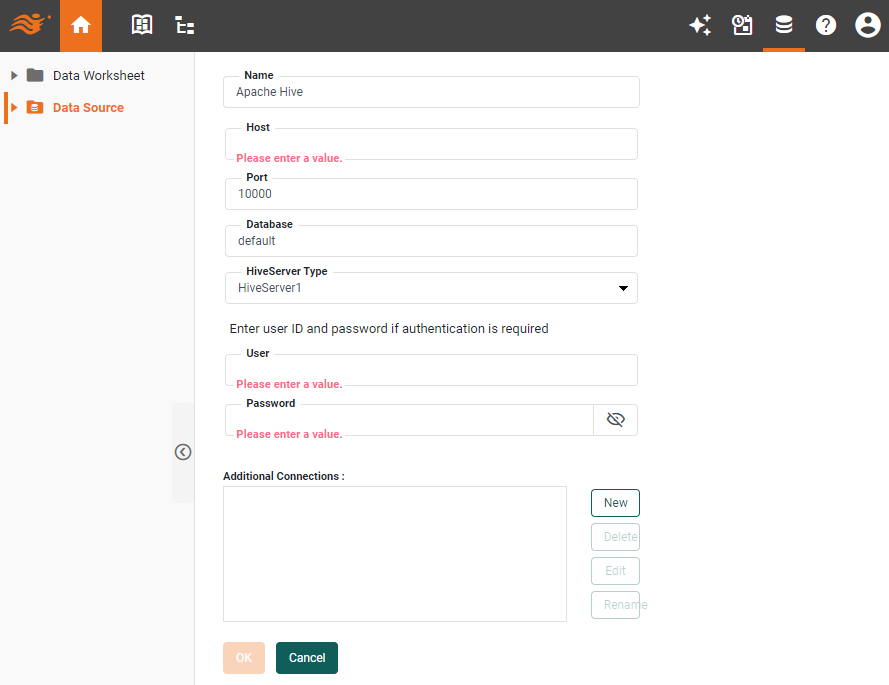Open the HiveServer Type dropdown

click(624, 288)
